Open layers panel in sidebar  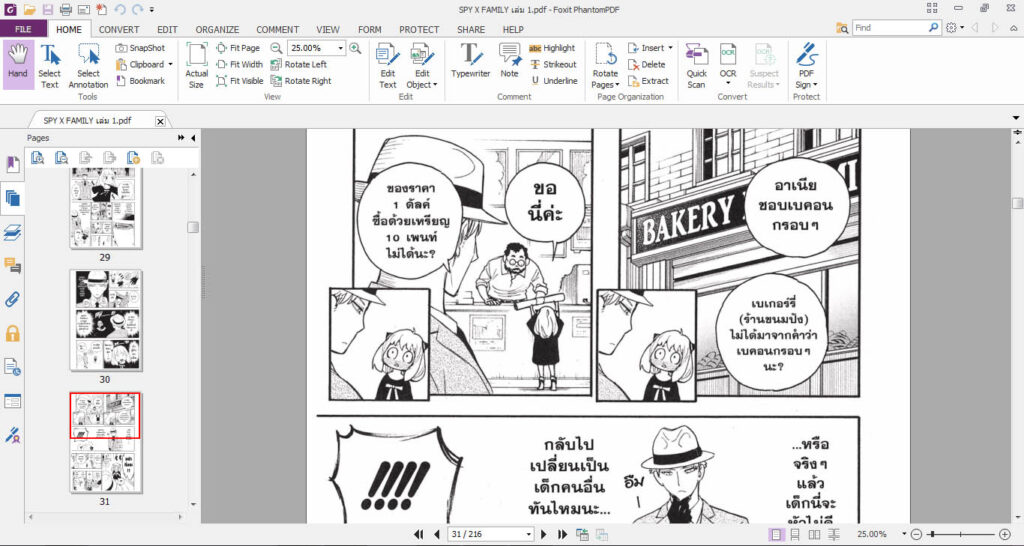(12, 233)
